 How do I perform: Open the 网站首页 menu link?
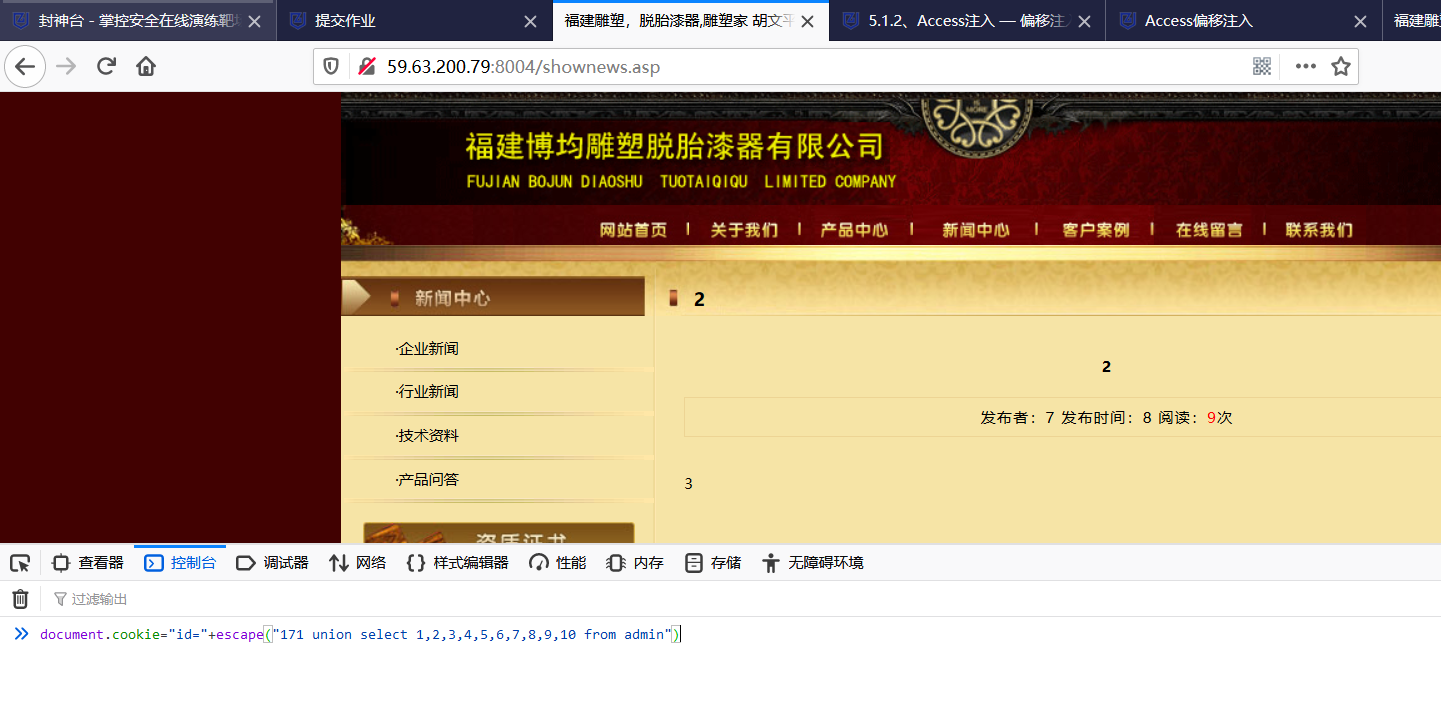point(633,230)
